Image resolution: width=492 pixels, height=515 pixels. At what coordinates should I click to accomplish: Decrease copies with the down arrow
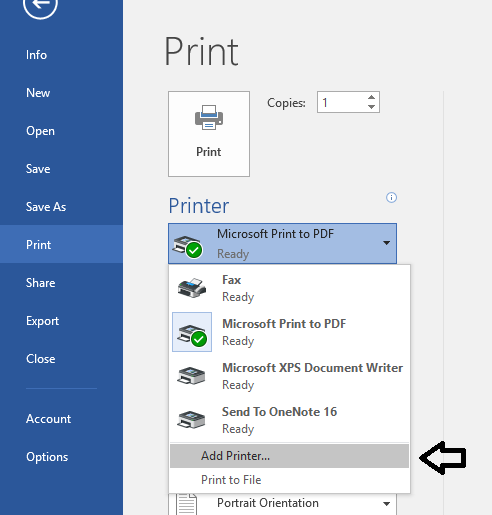pos(371,107)
